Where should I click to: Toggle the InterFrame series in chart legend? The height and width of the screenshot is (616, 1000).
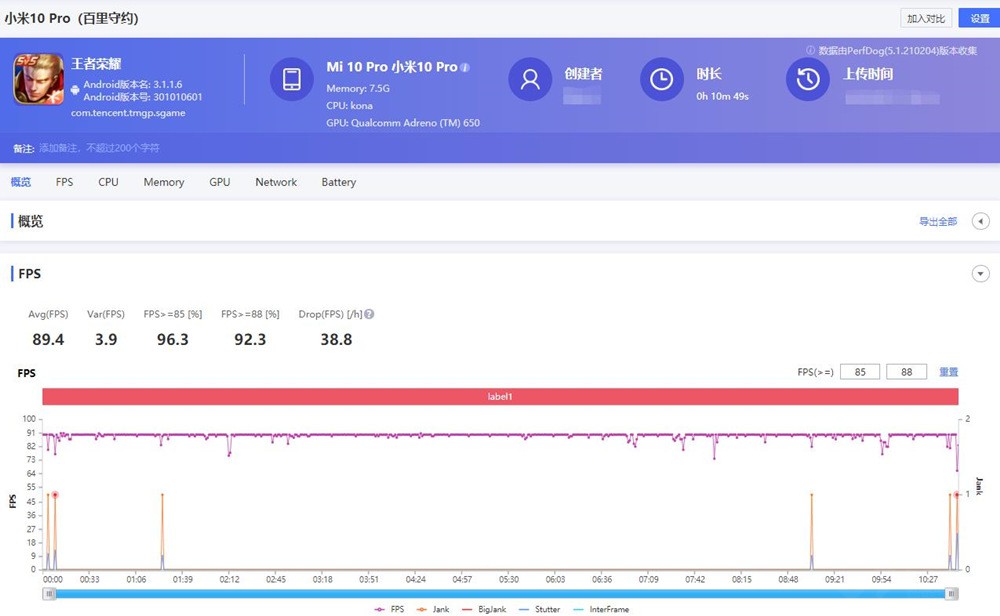point(601,610)
